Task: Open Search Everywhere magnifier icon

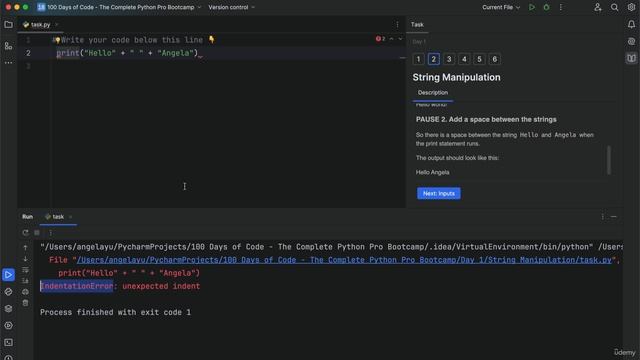Action: tap(614, 7)
